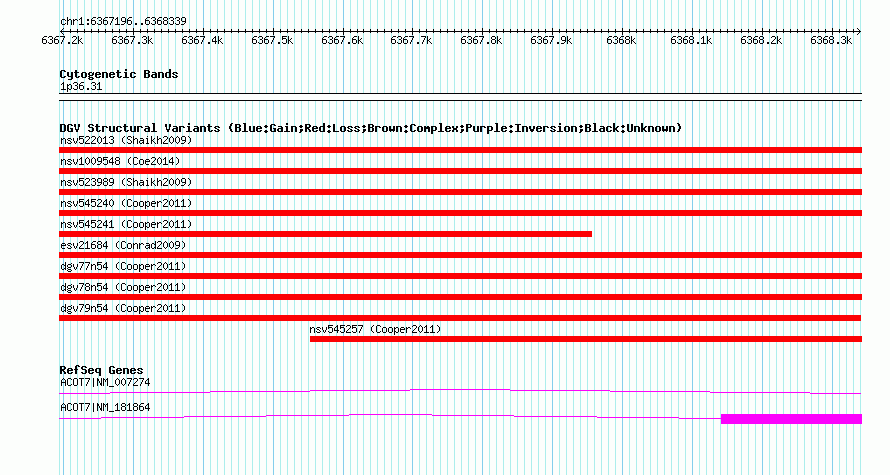Click the red bar of nsv1009548
The width and height of the screenshot is (890, 475).
point(460,171)
